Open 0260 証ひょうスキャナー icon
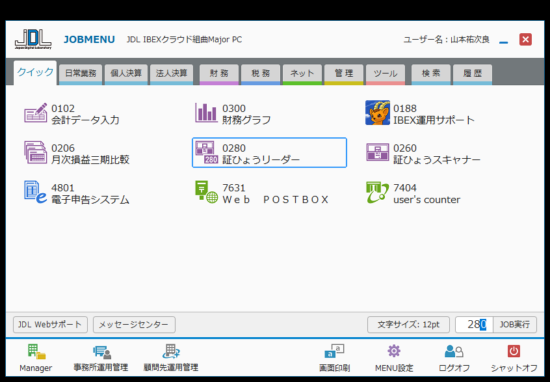Viewport: 550px width, 382px height. pyautogui.click(x=377, y=152)
